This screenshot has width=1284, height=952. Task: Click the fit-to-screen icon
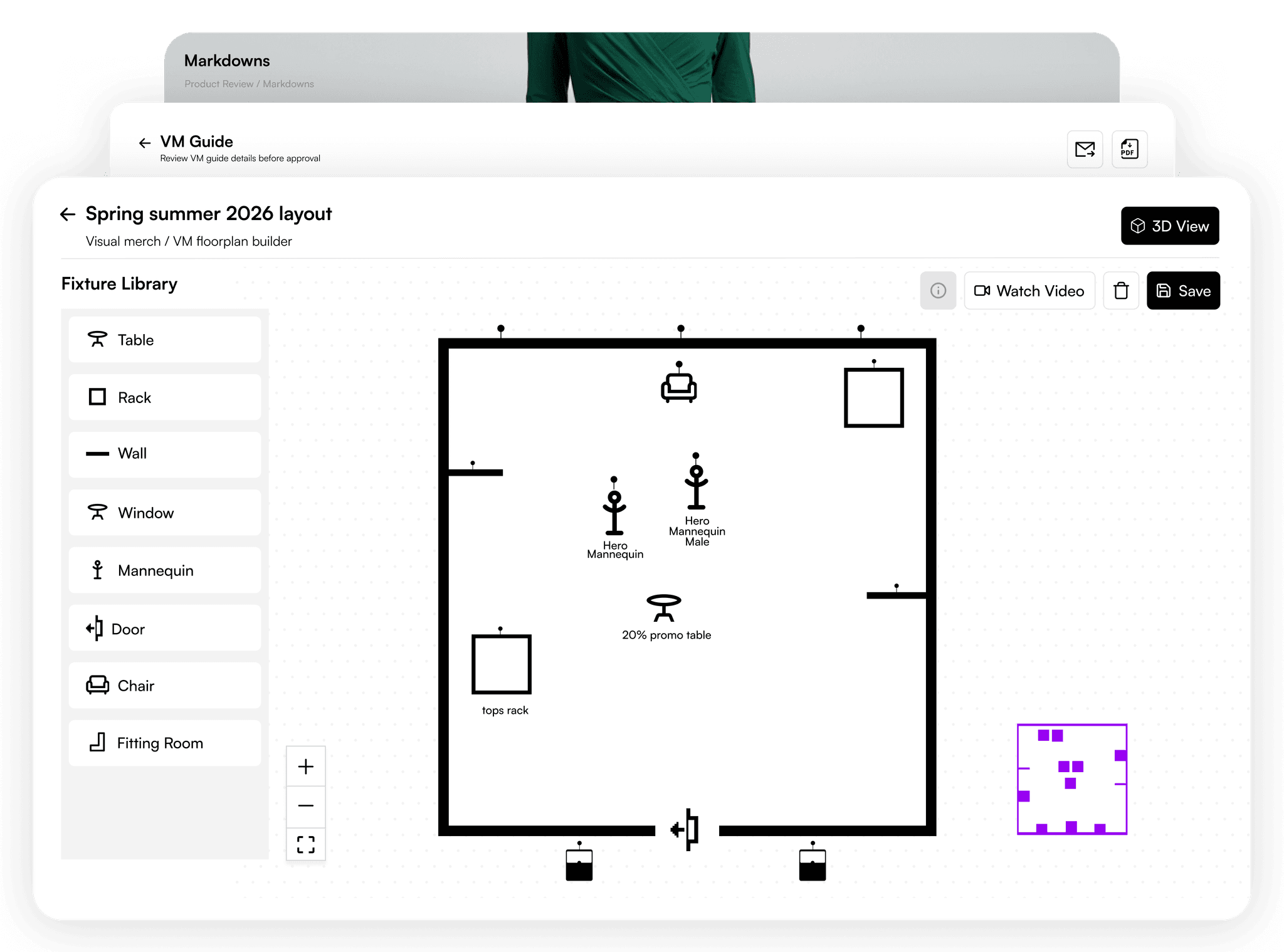pyautogui.click(x=305, y=844)
